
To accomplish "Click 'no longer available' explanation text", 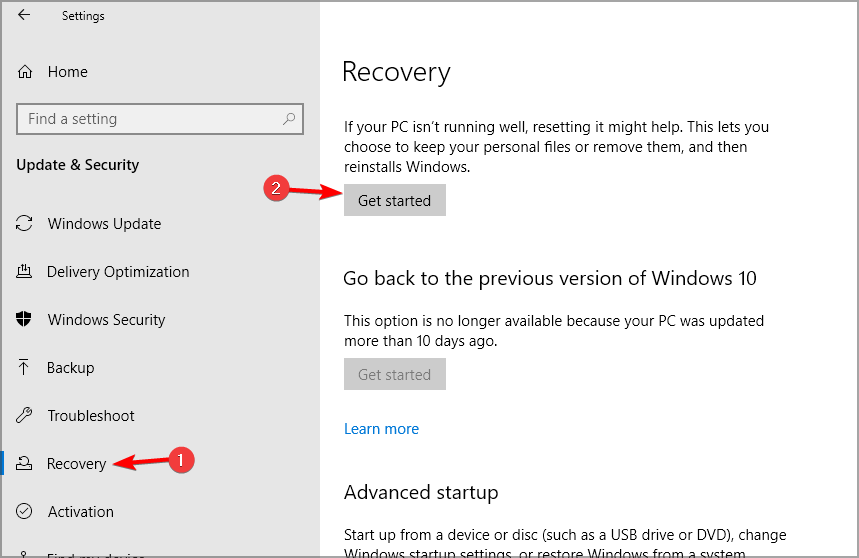I will [x=554, y=331].
